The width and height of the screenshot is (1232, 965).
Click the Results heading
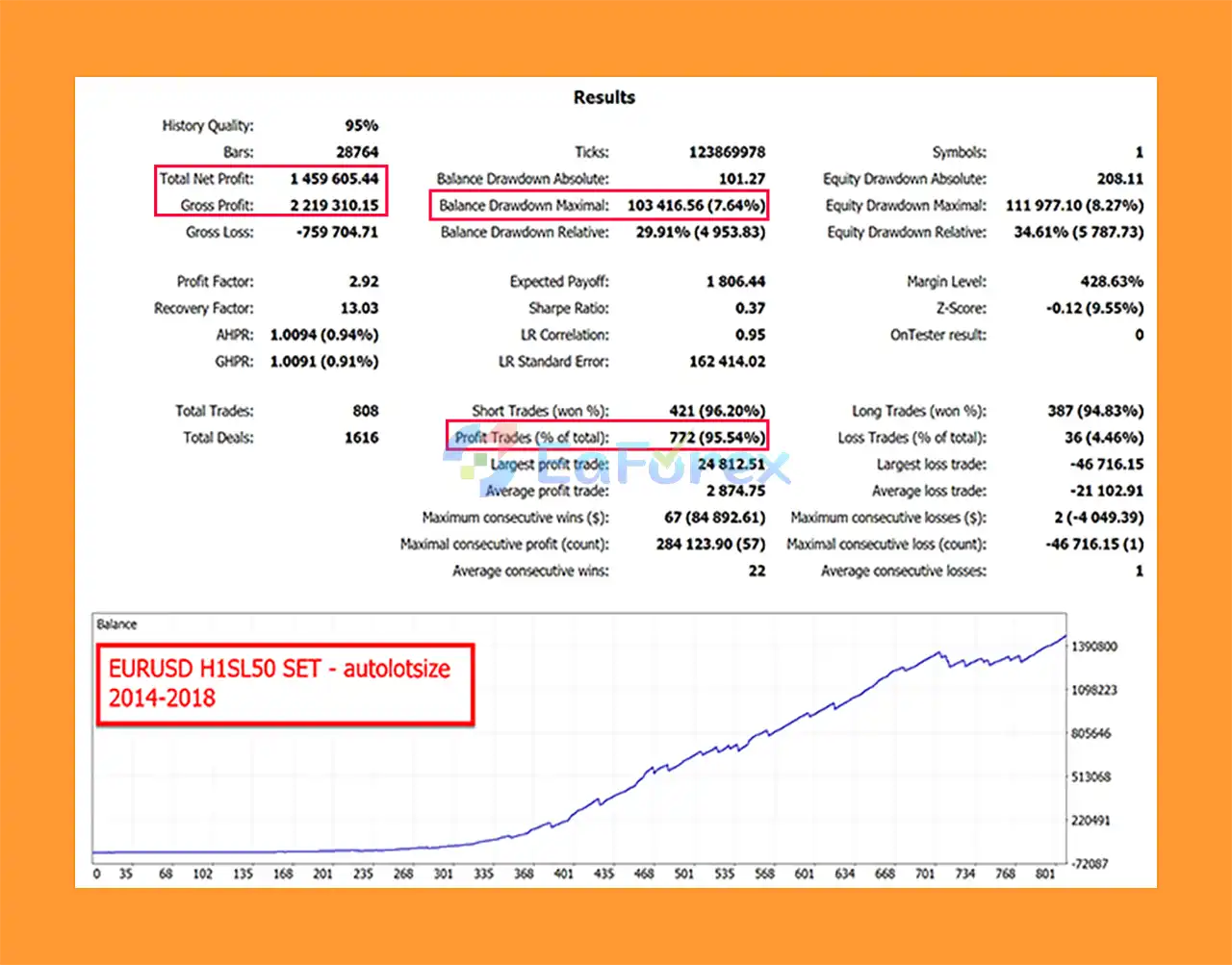(x=603, y=97)
